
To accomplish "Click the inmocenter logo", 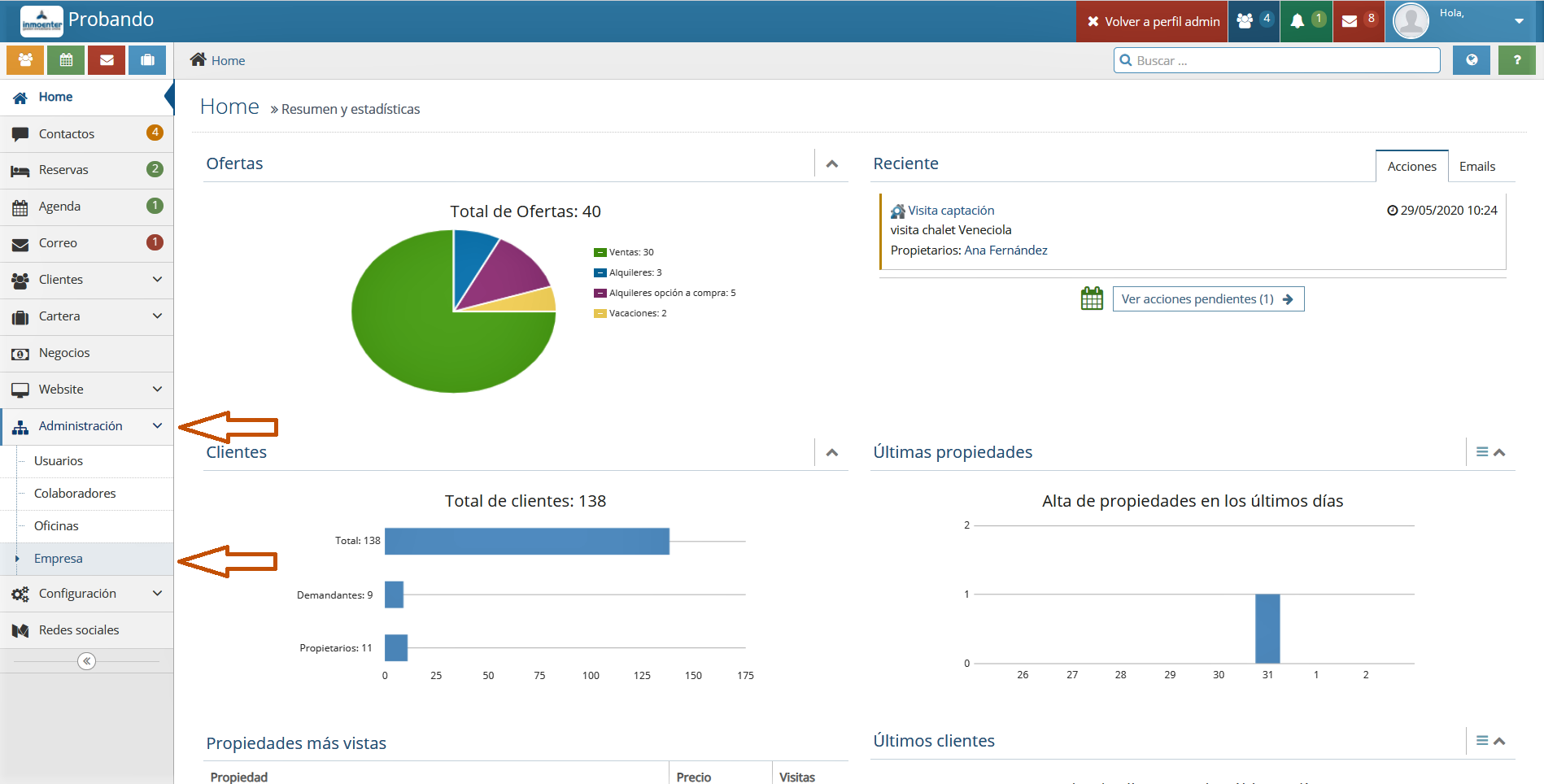I will click(x=41, y=21).
